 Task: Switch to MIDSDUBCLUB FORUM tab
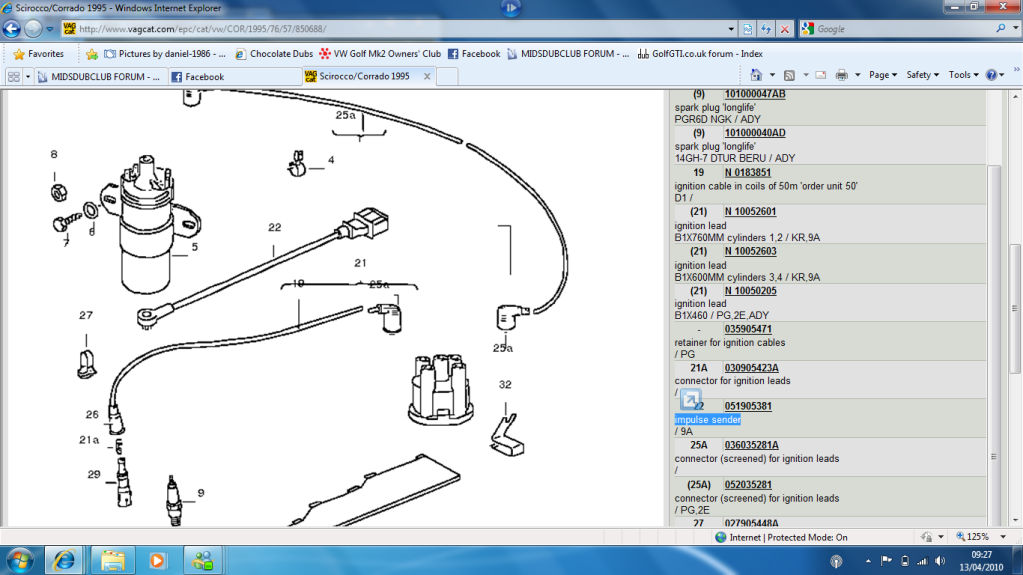101,77
